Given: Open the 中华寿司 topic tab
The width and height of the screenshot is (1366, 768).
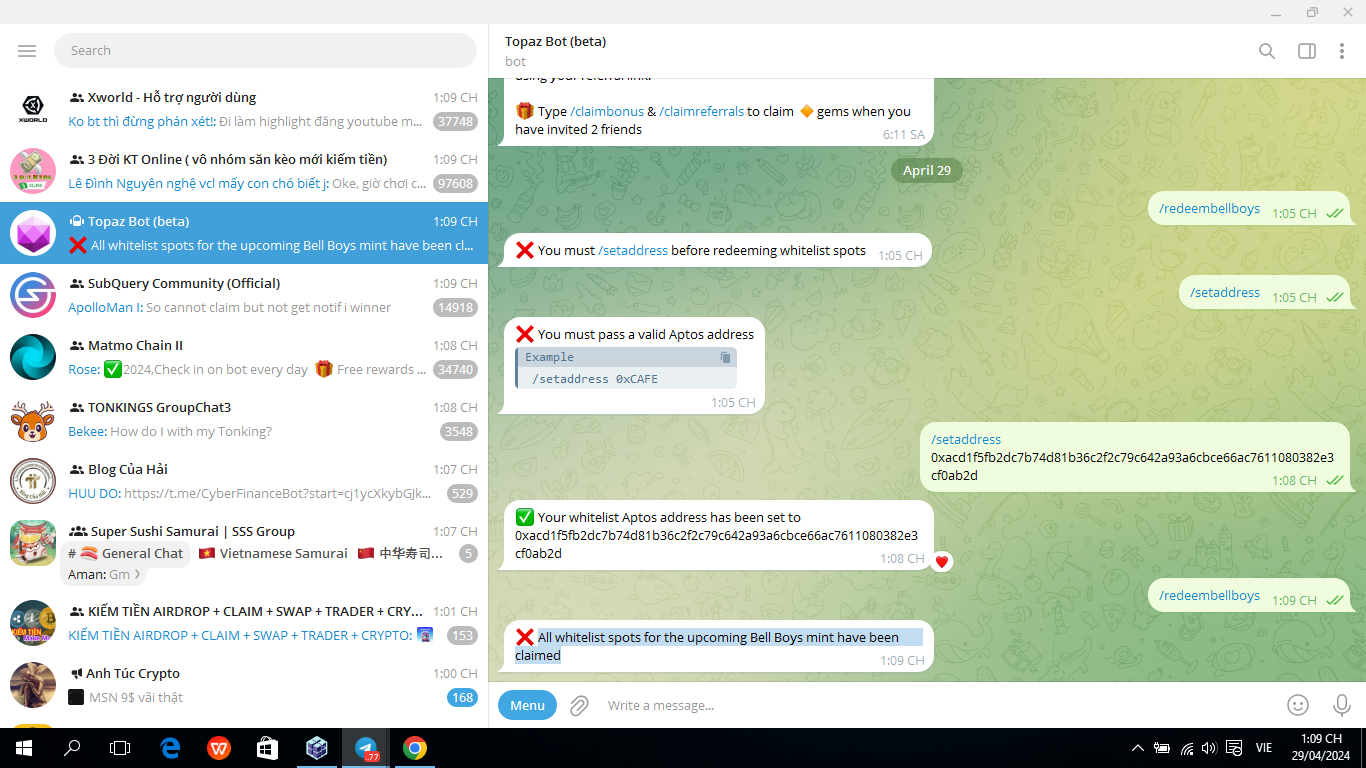Looking at the screenshot, I should coord(399,553).
